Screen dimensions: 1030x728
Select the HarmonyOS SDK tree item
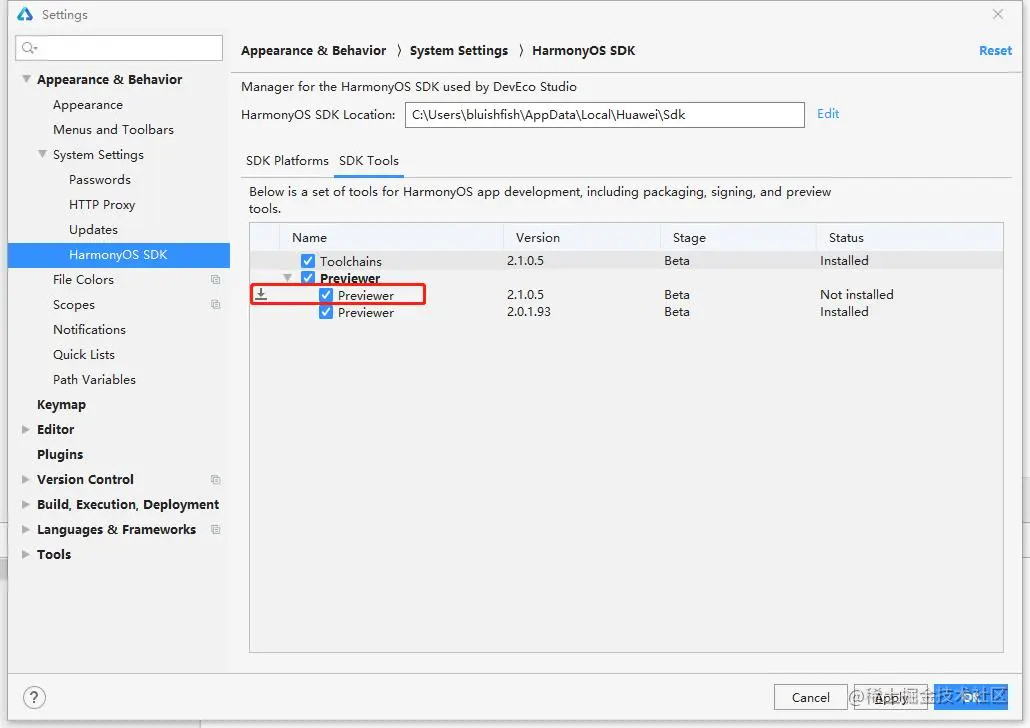tap(119, 255)
